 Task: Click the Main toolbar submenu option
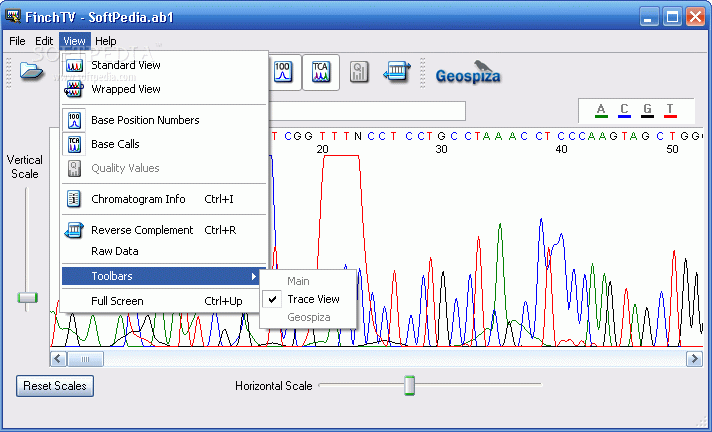(x=308, y=281)
